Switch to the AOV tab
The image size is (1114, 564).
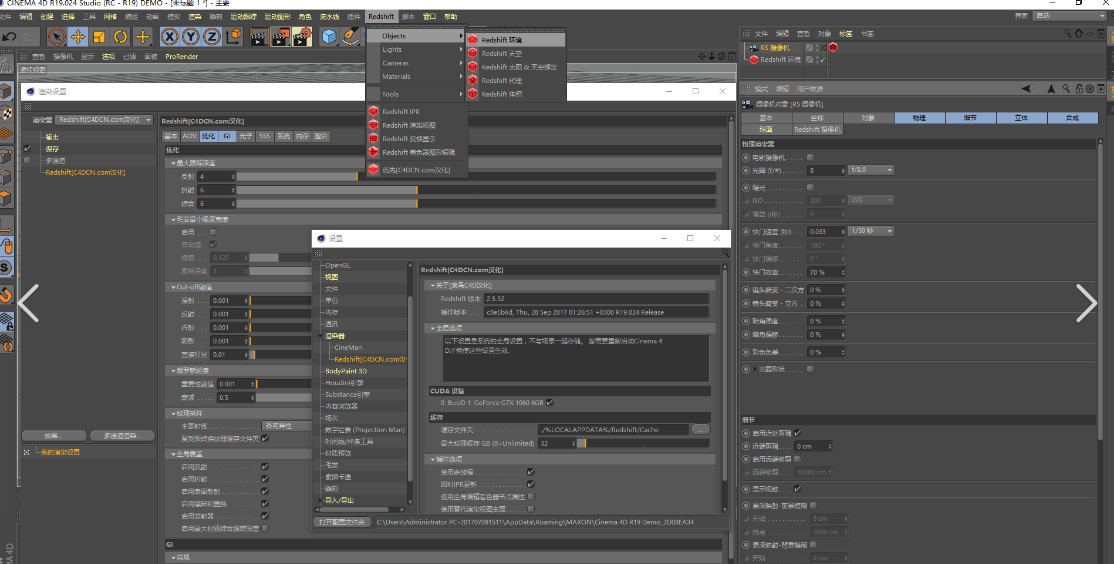(x=190, y=136)
